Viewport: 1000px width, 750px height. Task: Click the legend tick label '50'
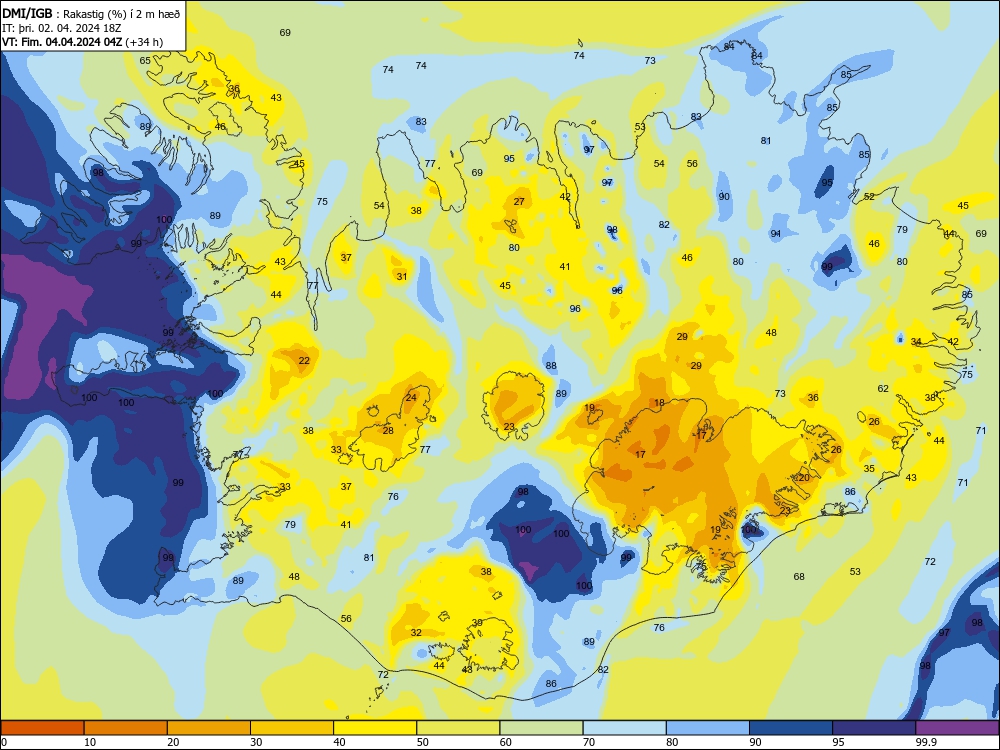point(423,742)
